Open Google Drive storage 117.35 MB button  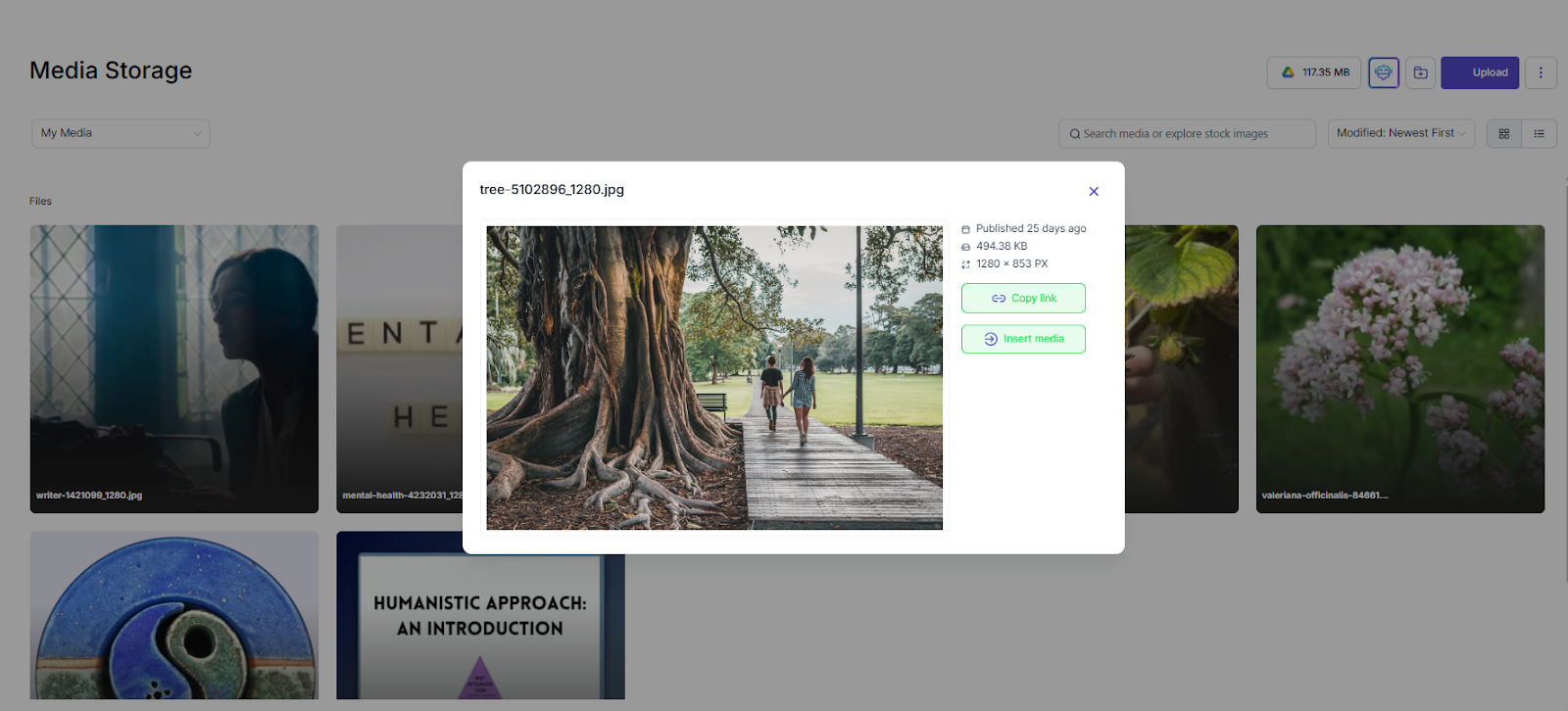(x=1314, y=72)
